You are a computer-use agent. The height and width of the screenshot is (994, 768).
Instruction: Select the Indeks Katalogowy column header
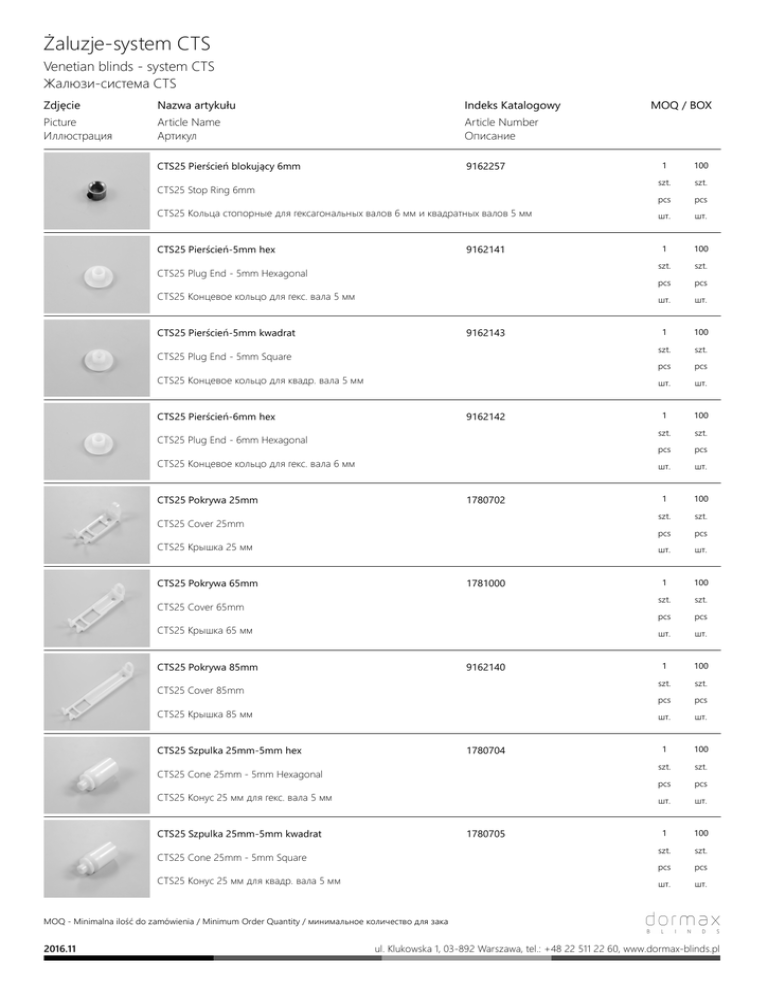tap(512, 104)
